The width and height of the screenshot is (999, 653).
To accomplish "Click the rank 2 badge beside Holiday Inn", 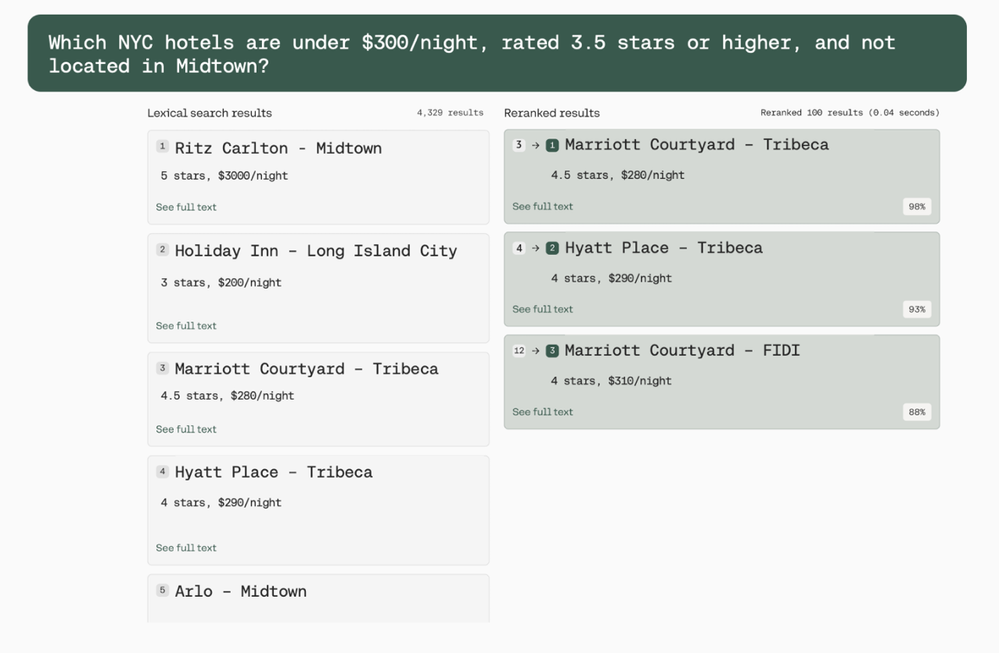I will (162, 249).
